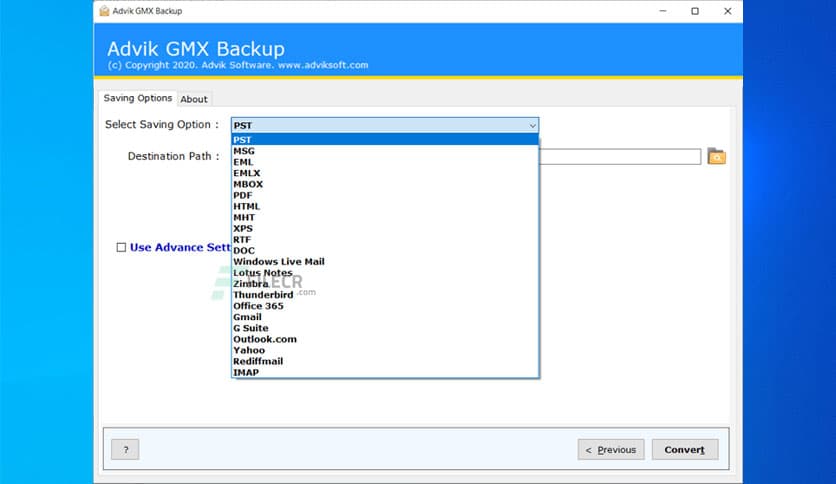Screen dimensions: 836x484
Task: Select Office 365 from the list
Action: (x=385, y=306)
